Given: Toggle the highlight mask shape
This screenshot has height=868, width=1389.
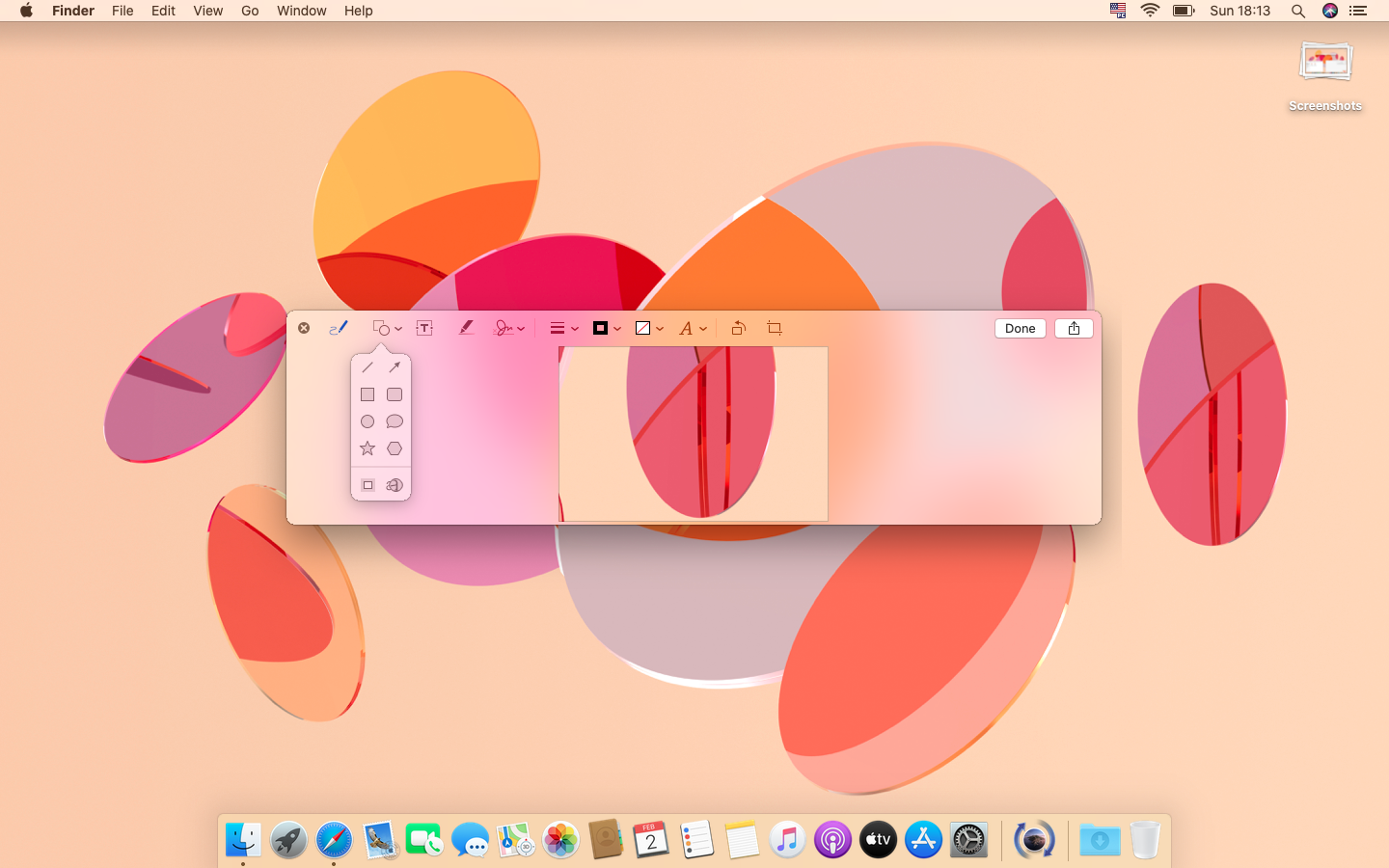Looking at the screenshot, I should pos(368,485).
